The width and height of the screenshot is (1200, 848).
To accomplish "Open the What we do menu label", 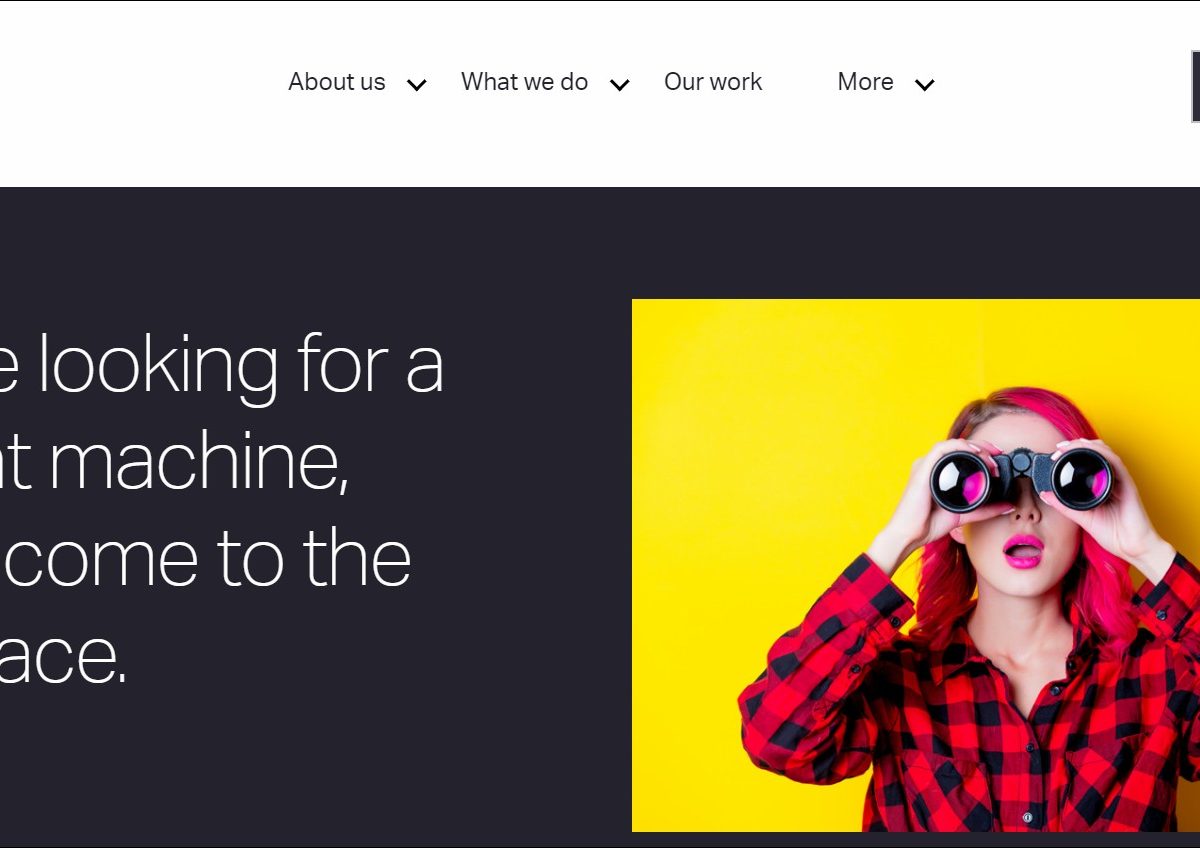I will pos(524,82).
